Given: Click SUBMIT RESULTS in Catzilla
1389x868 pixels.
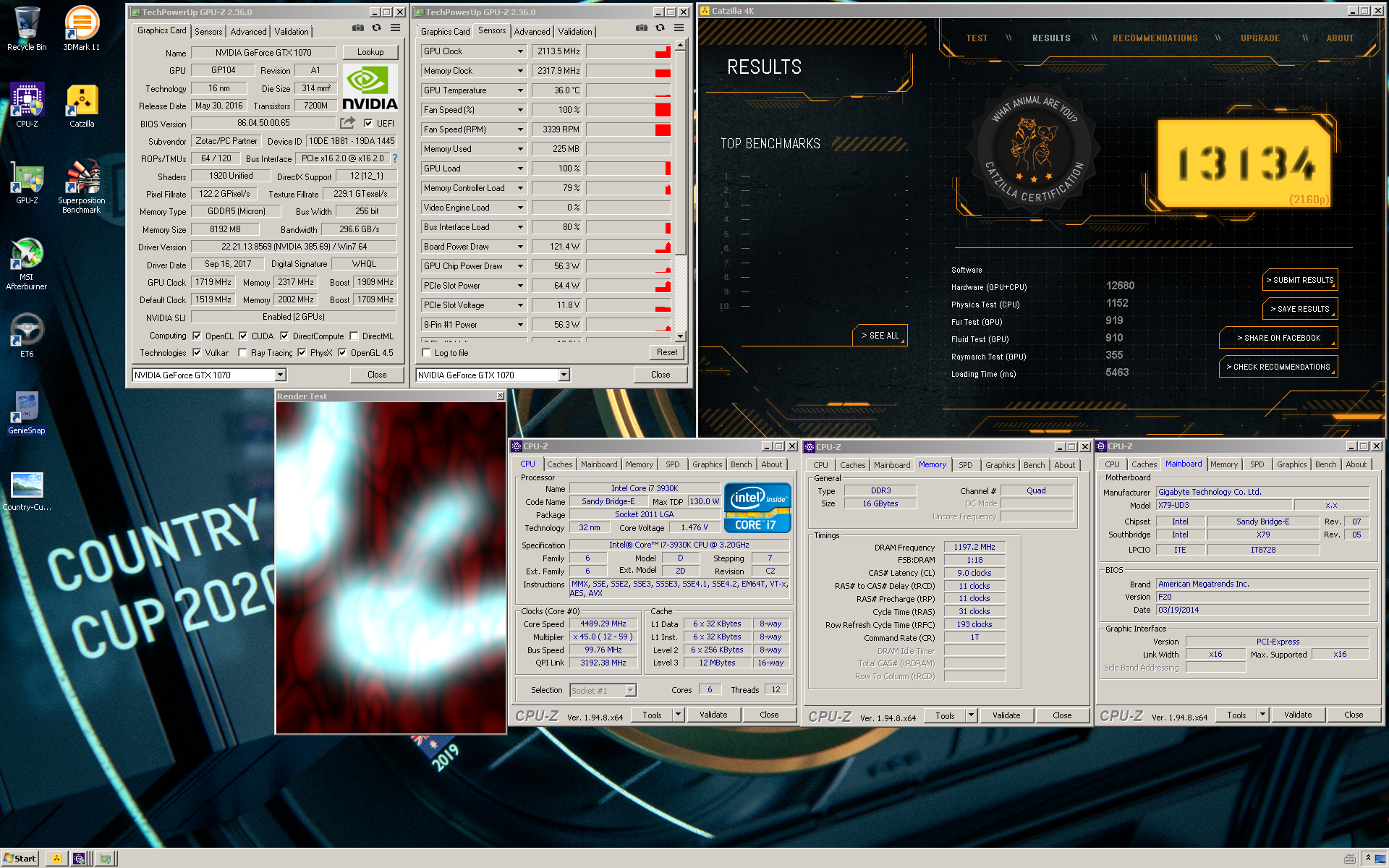Looking at the screenshot, I should 1300,280.
